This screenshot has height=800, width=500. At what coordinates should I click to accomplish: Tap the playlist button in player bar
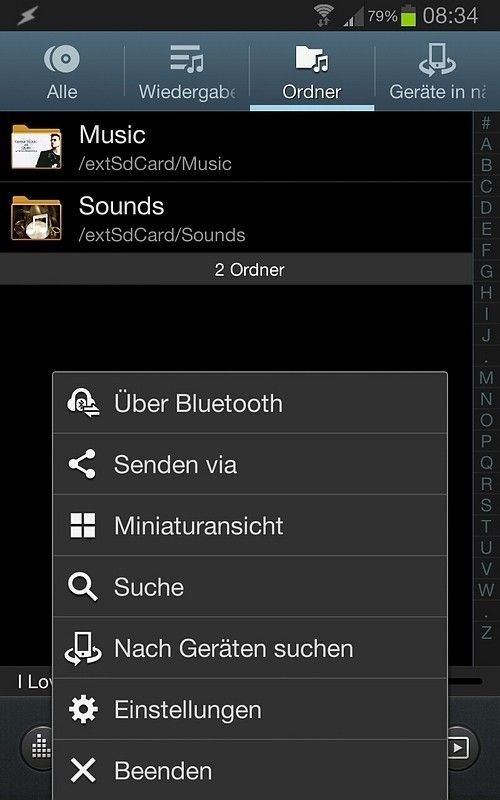click(x=458, y=748)
